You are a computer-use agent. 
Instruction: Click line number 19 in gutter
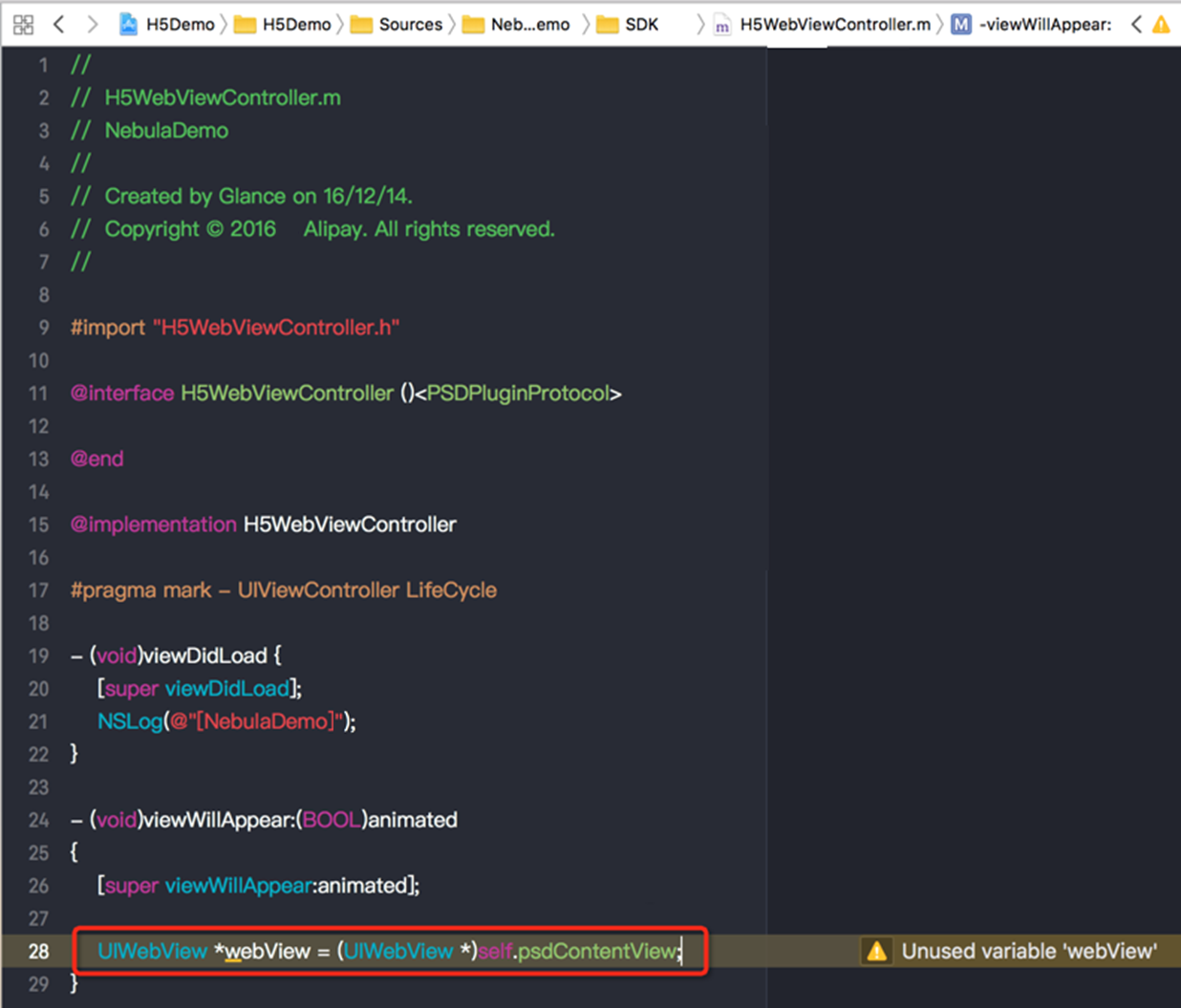point(38,655)
